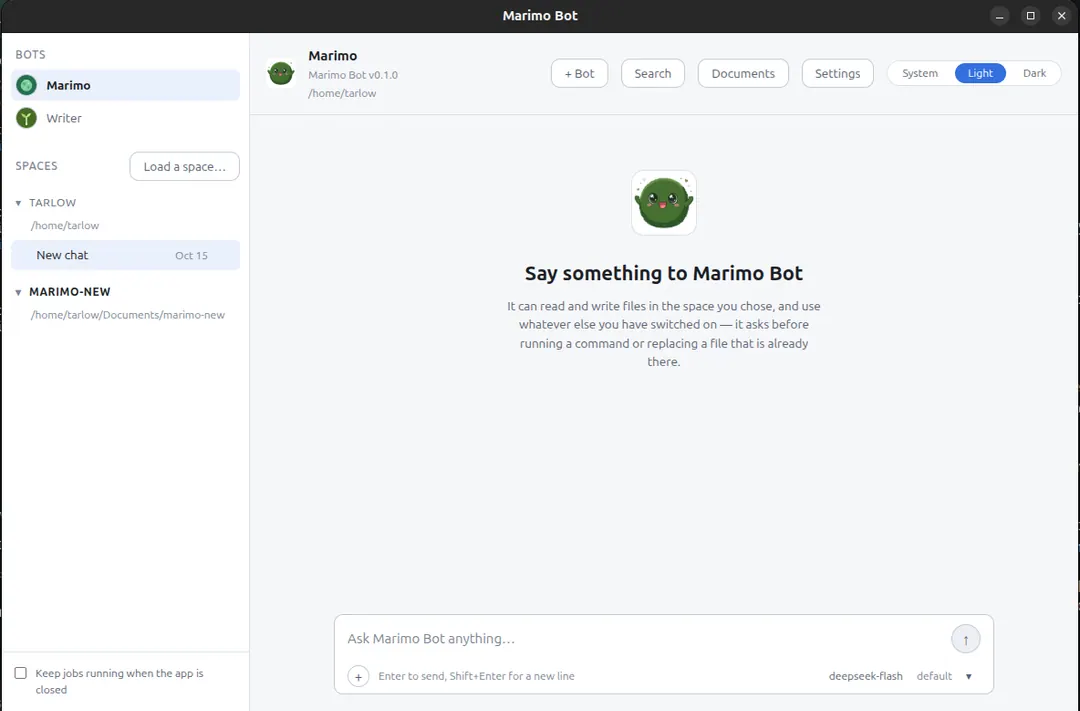
Task: Click the /home/tarlow/Documents/marimo-new path
Action: point(127,315)
